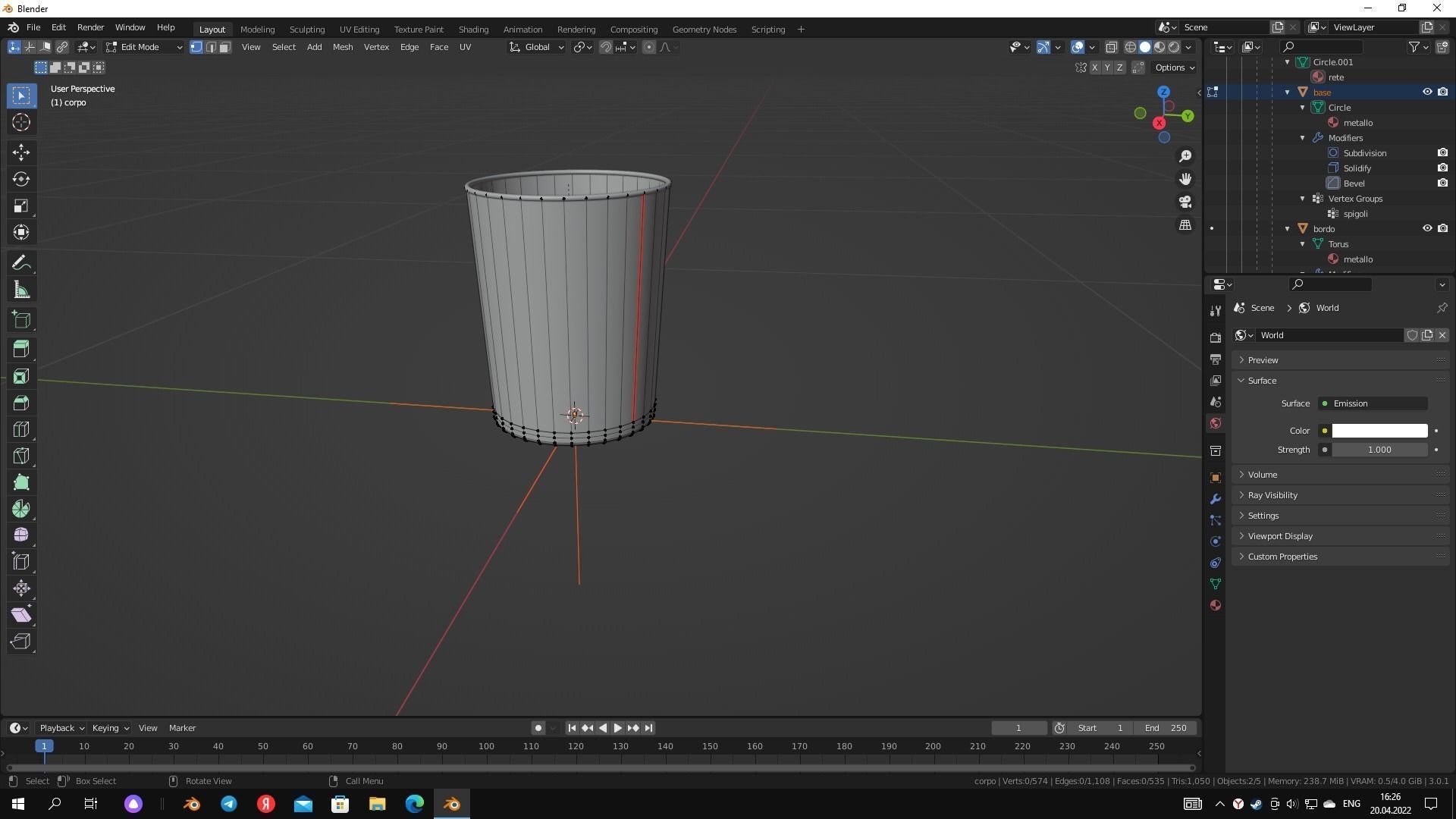Screen dimensions: 1456x819
Task: Select the Smooth tool
Action: 21,535
